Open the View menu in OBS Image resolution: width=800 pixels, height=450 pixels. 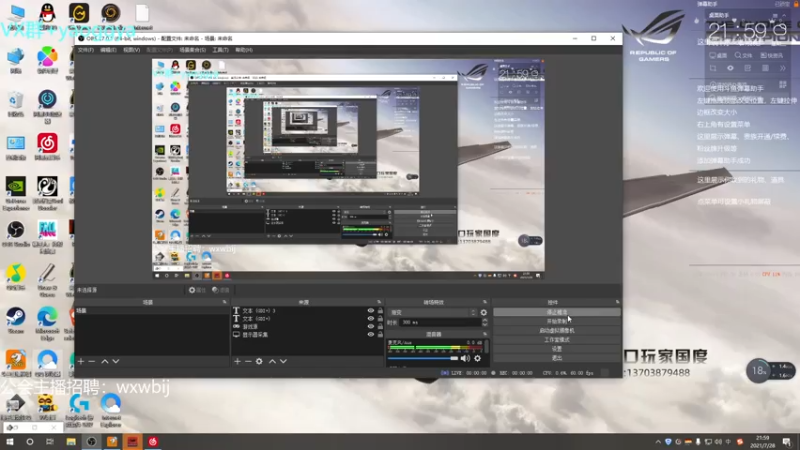click(132, 50)
